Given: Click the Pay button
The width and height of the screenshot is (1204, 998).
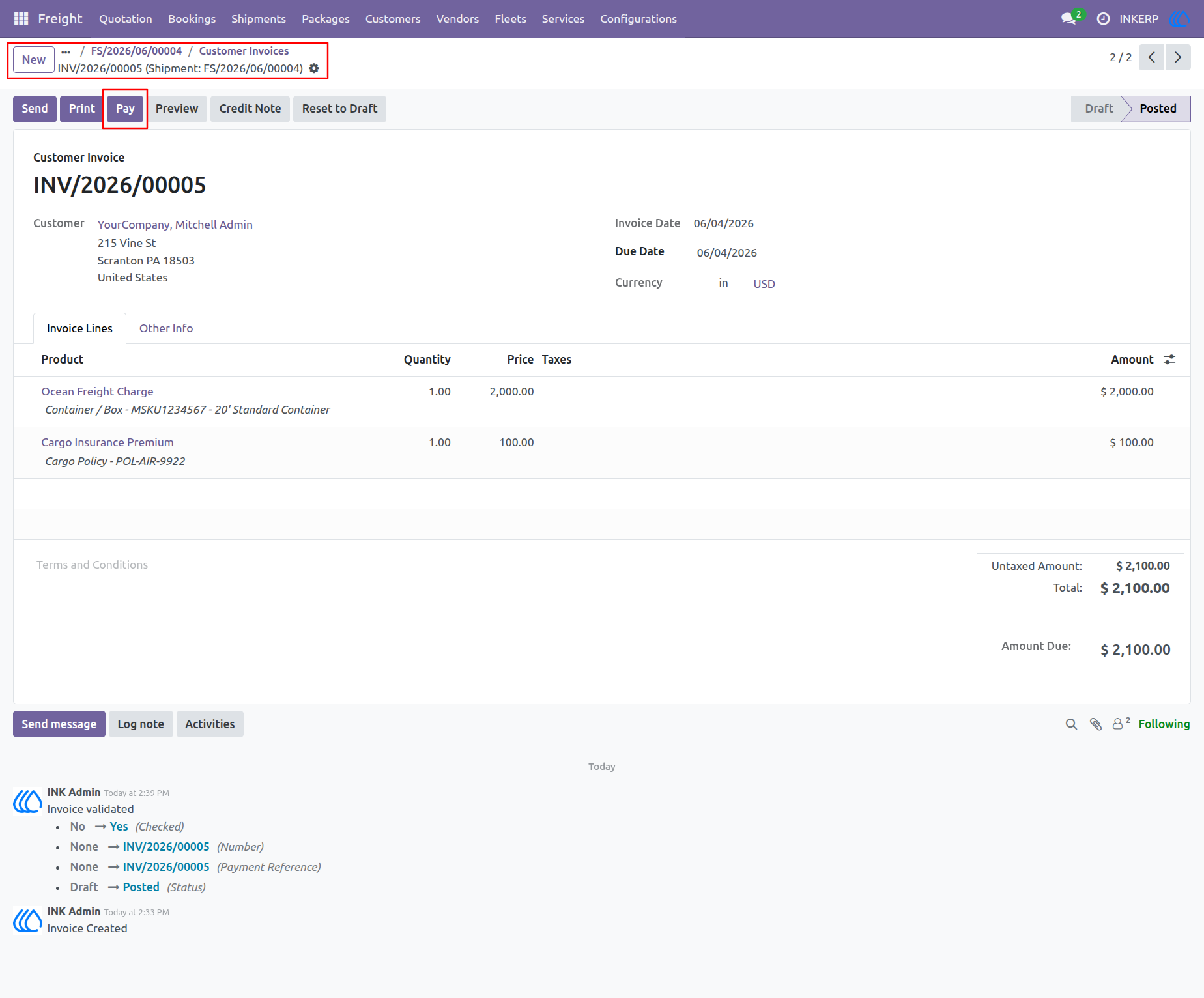Looking at the screenshot, I should click(x=125, y=109).
